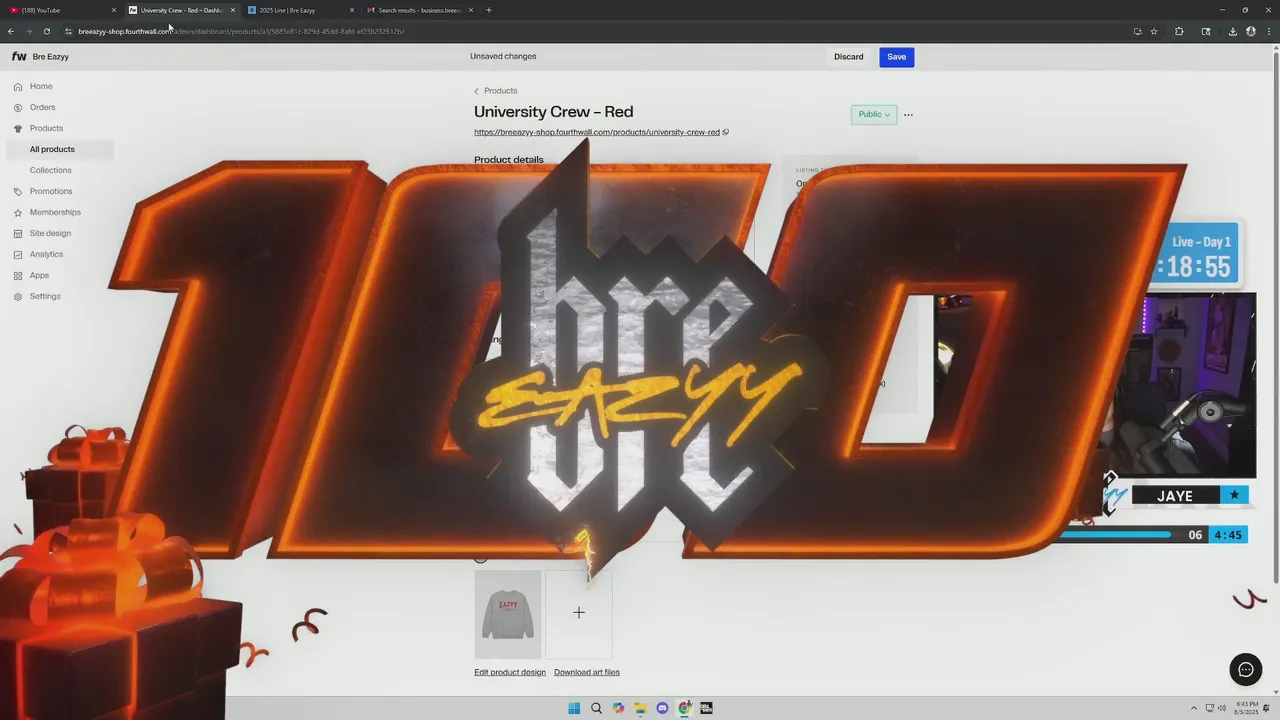The height and width of the screenshot is (720, 1280).
Task: Open the browser extensions puzzle icon
Action: (1179, 31)
